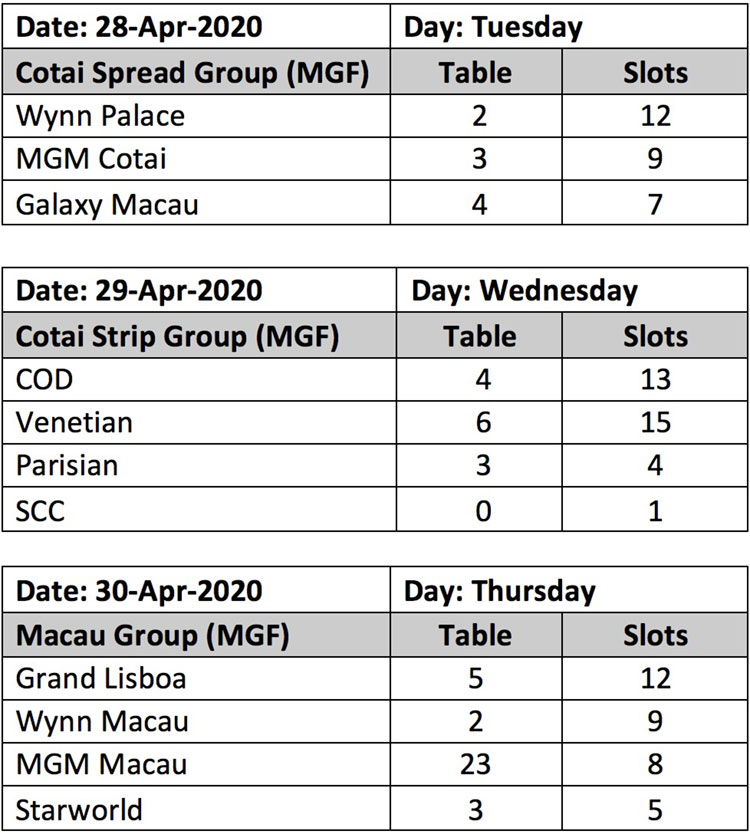Click the Starworld row label
Viewport: 750px width, 834px height.
(x=79, y=811)
